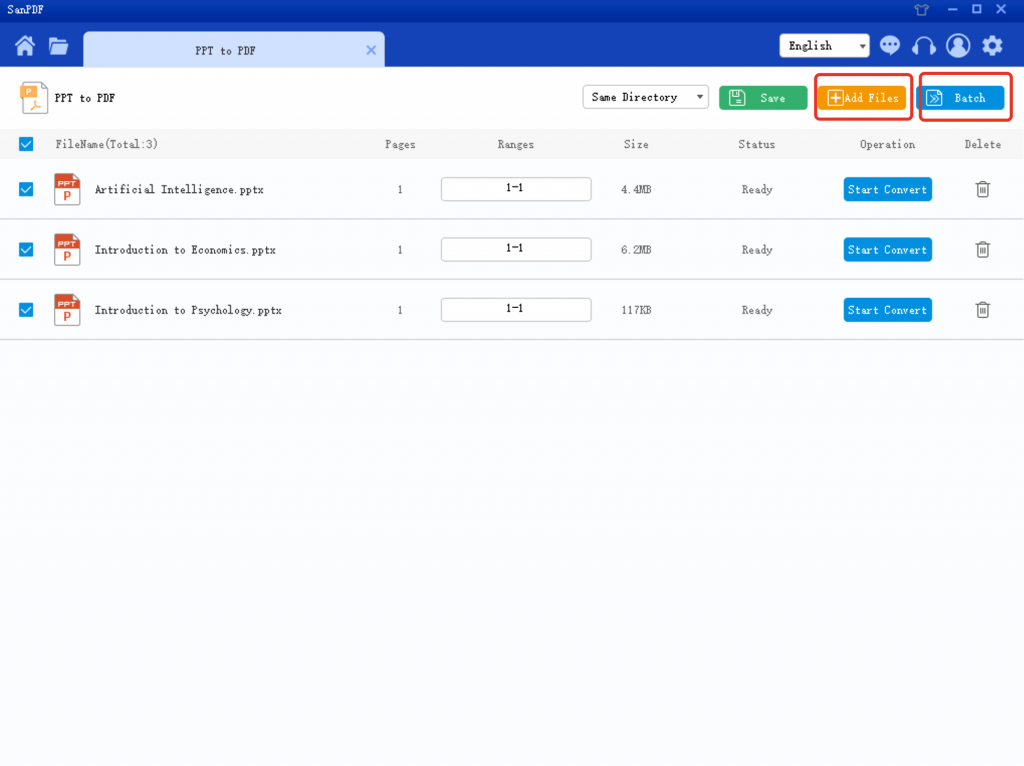Open the user account icon
1024x766 pixels.
click(x=958, y=46)
